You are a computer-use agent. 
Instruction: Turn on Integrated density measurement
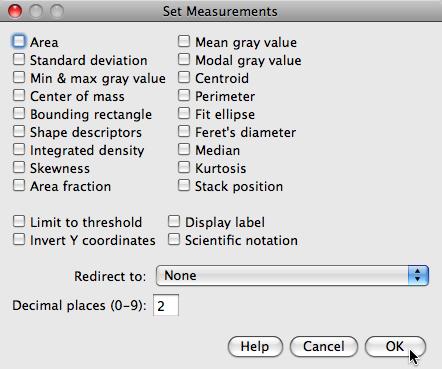[x=19, y=149]
